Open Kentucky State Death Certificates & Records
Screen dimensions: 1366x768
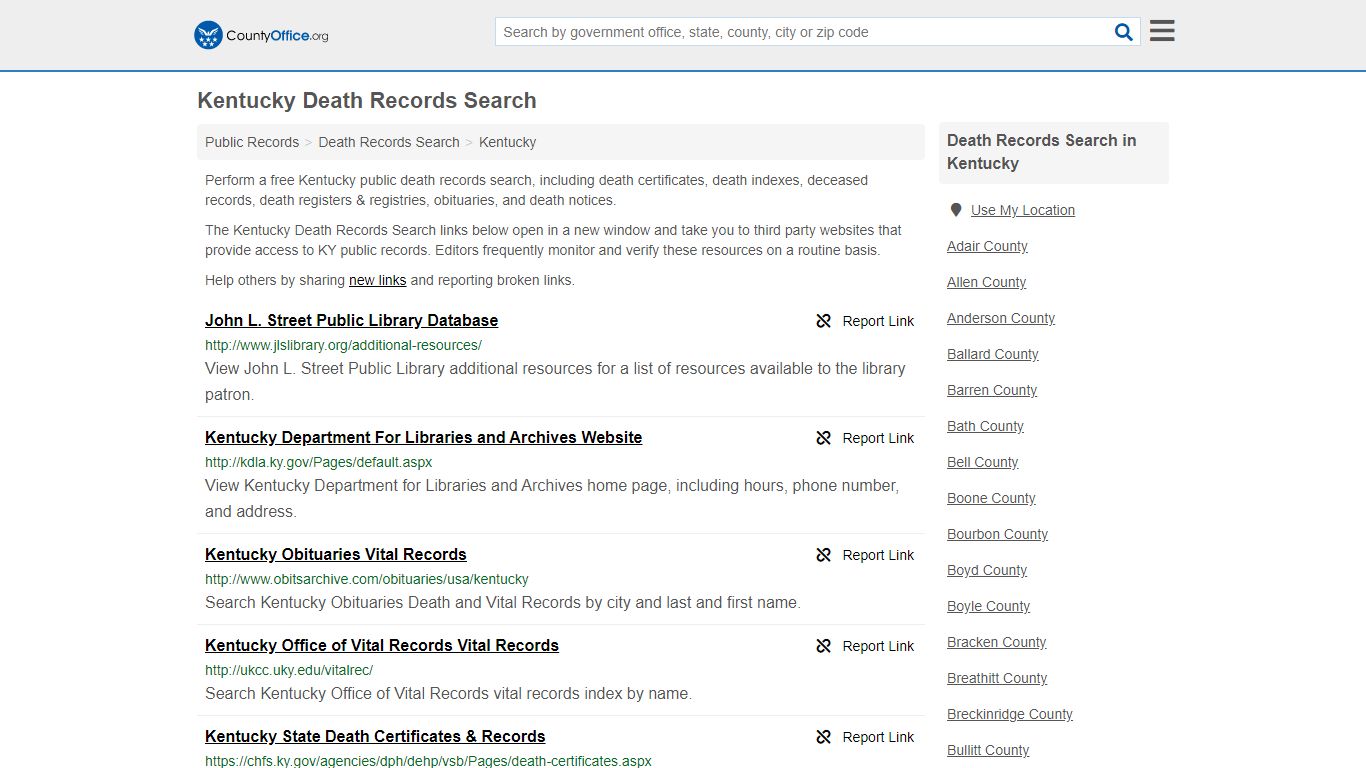tap(375, 736)
